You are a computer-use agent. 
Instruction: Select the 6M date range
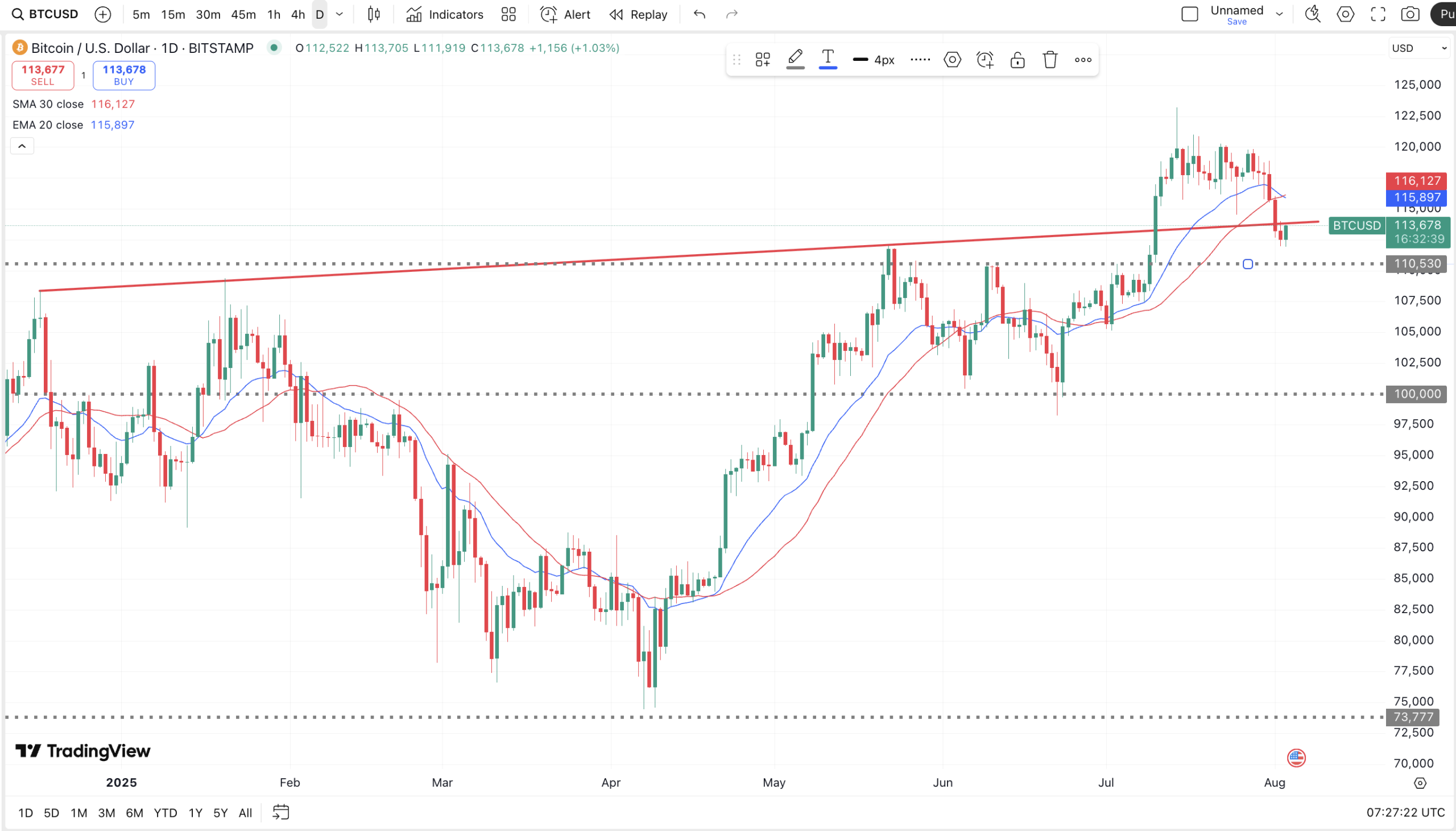[134, 812]
